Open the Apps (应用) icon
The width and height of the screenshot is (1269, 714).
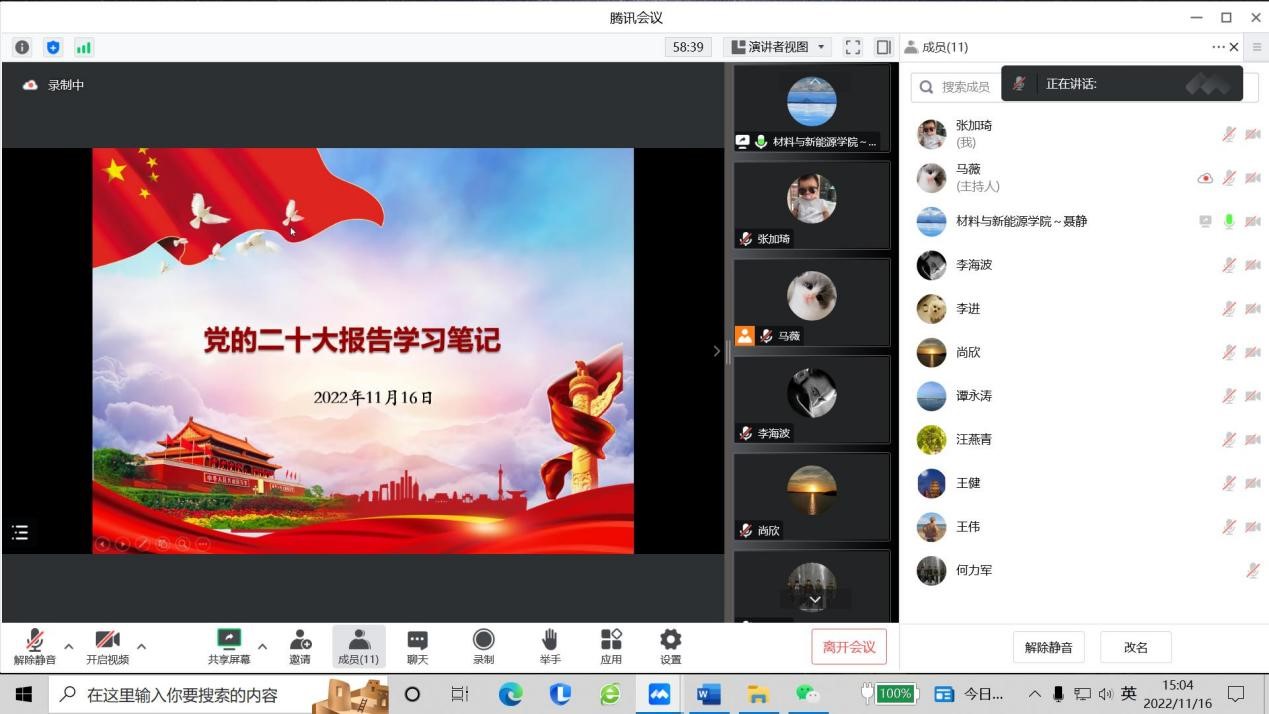point(611,641)
